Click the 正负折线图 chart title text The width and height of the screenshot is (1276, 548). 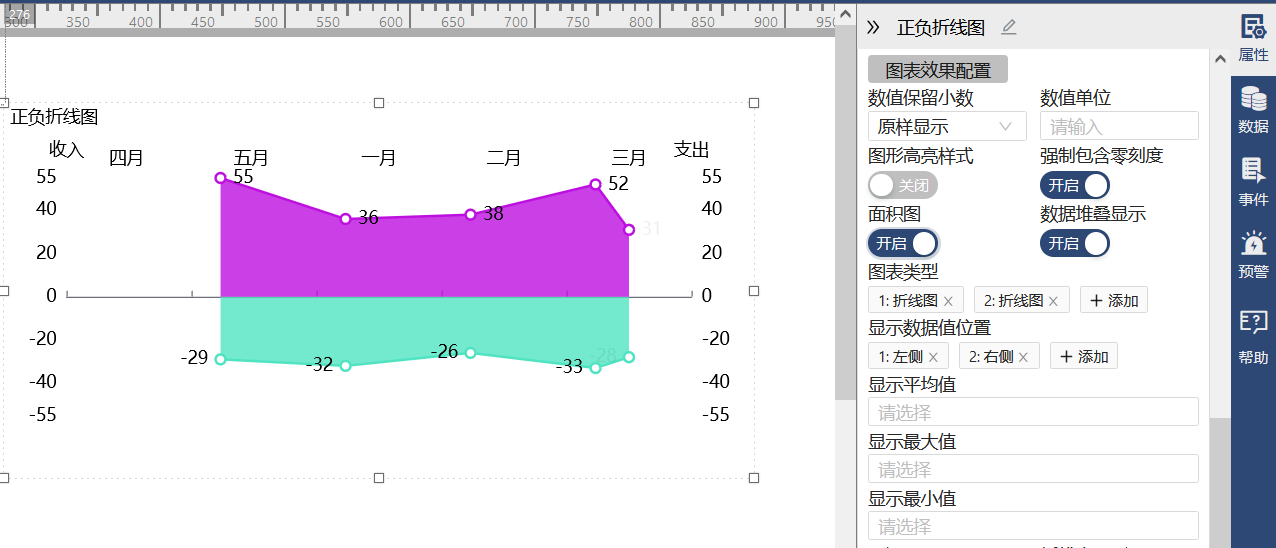point(54,117)
